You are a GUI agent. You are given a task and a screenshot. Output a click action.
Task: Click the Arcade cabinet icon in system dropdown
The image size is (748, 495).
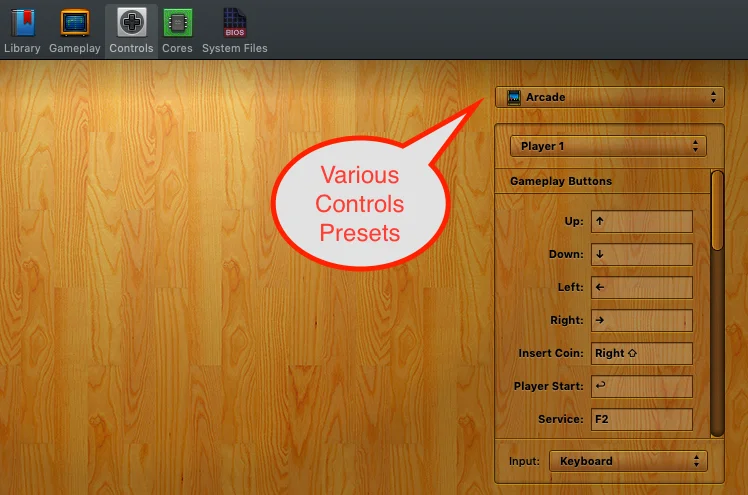[514, 97]
